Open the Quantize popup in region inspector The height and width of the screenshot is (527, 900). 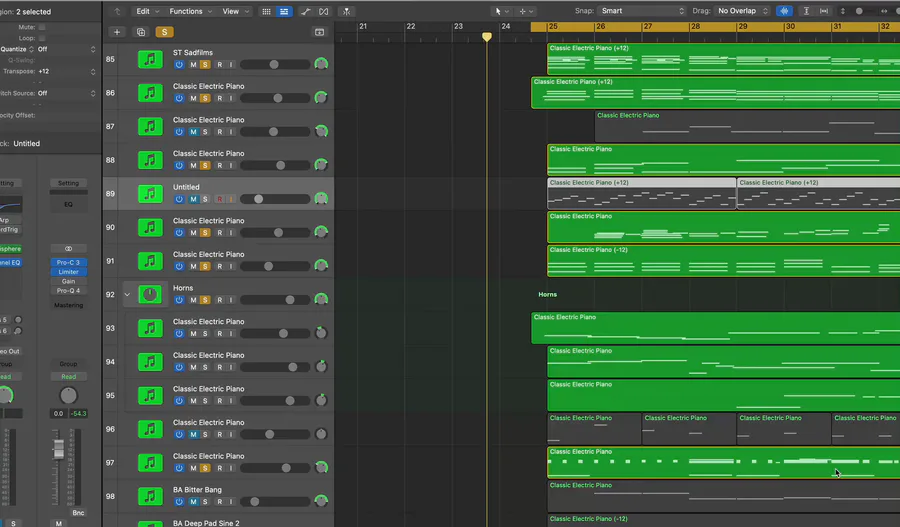pyautogui.click(x=66, y=49)
